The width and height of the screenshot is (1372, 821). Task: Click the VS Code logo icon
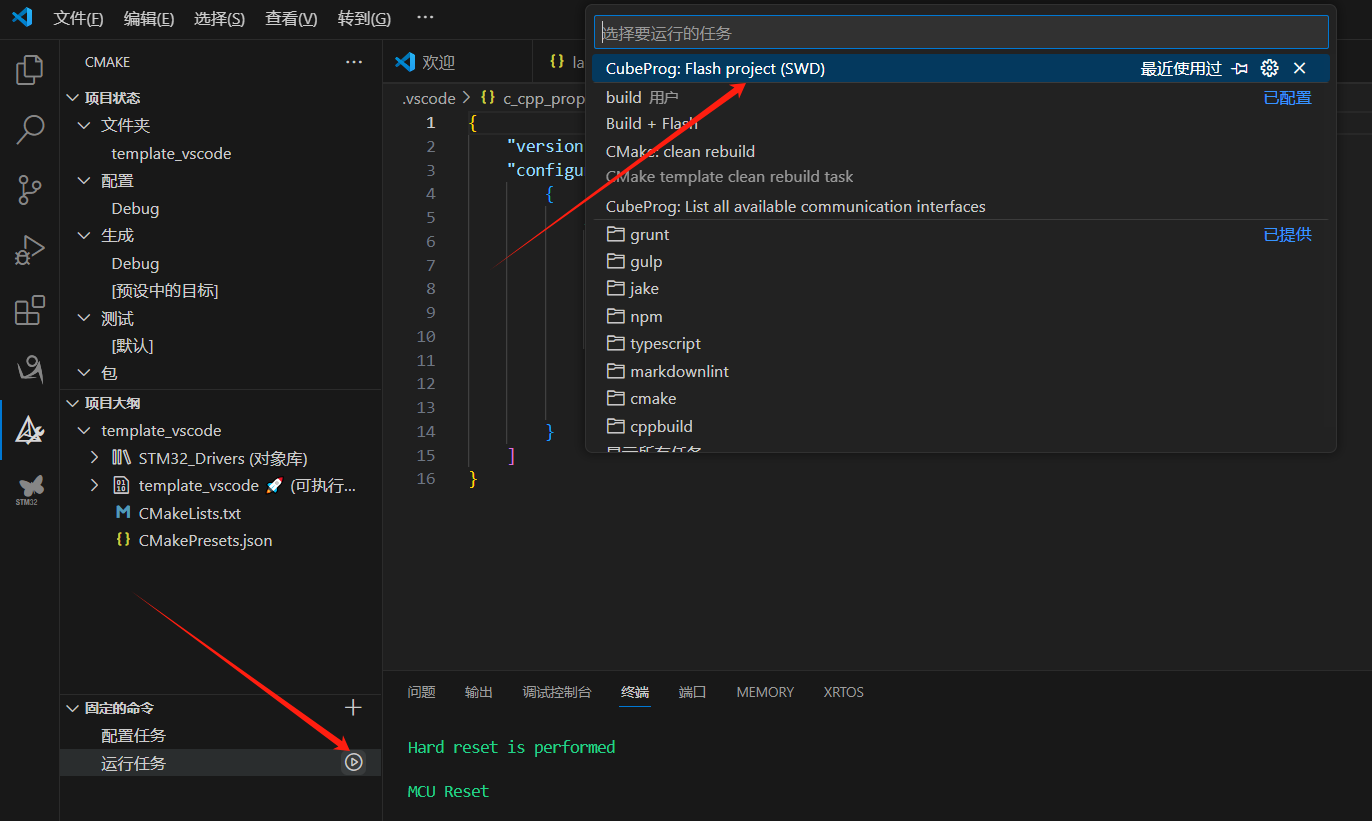tap(22, 17)
